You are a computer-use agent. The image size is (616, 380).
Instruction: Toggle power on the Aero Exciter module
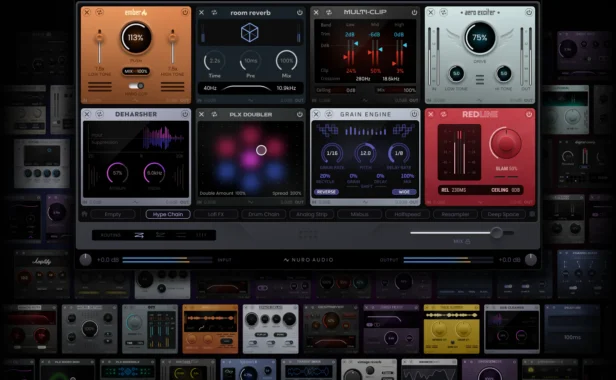(x=529, y=12)
